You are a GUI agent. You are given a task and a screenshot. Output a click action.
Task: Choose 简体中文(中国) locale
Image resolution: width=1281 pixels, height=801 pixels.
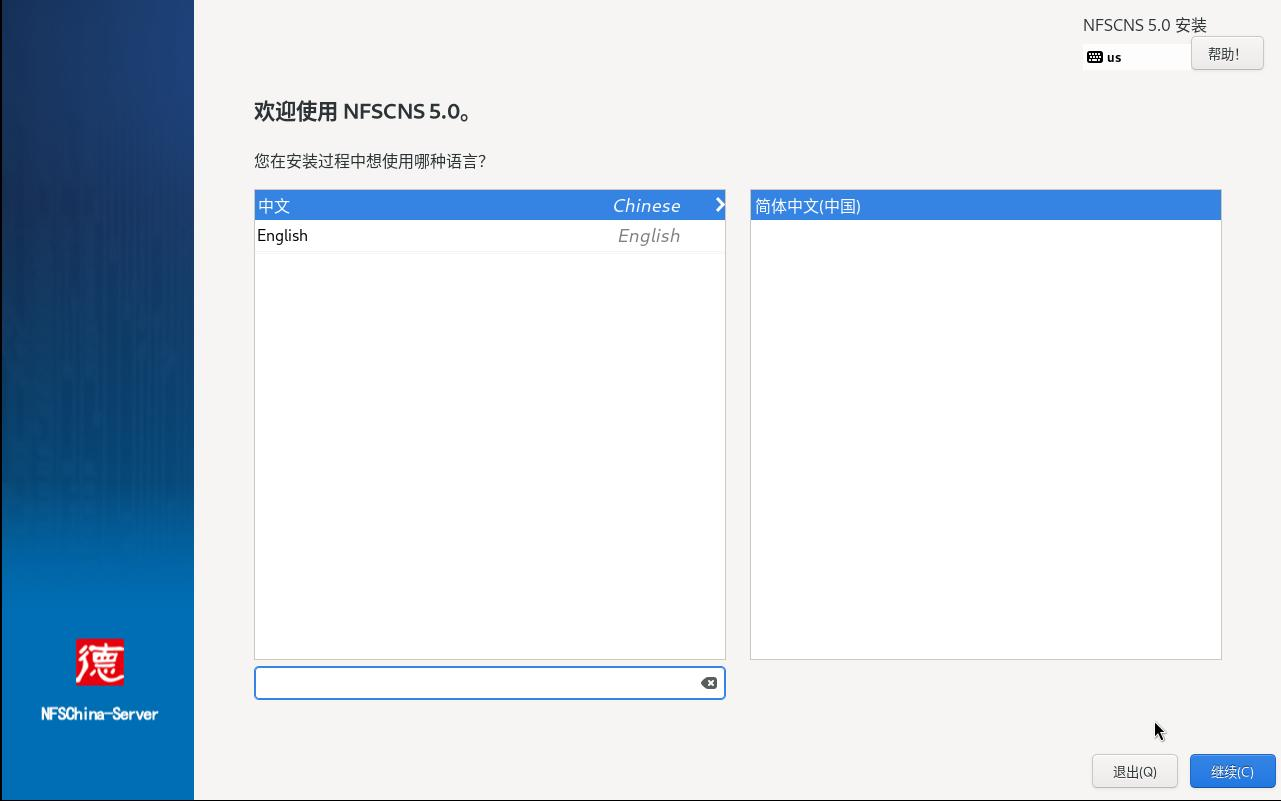(986, 205)
